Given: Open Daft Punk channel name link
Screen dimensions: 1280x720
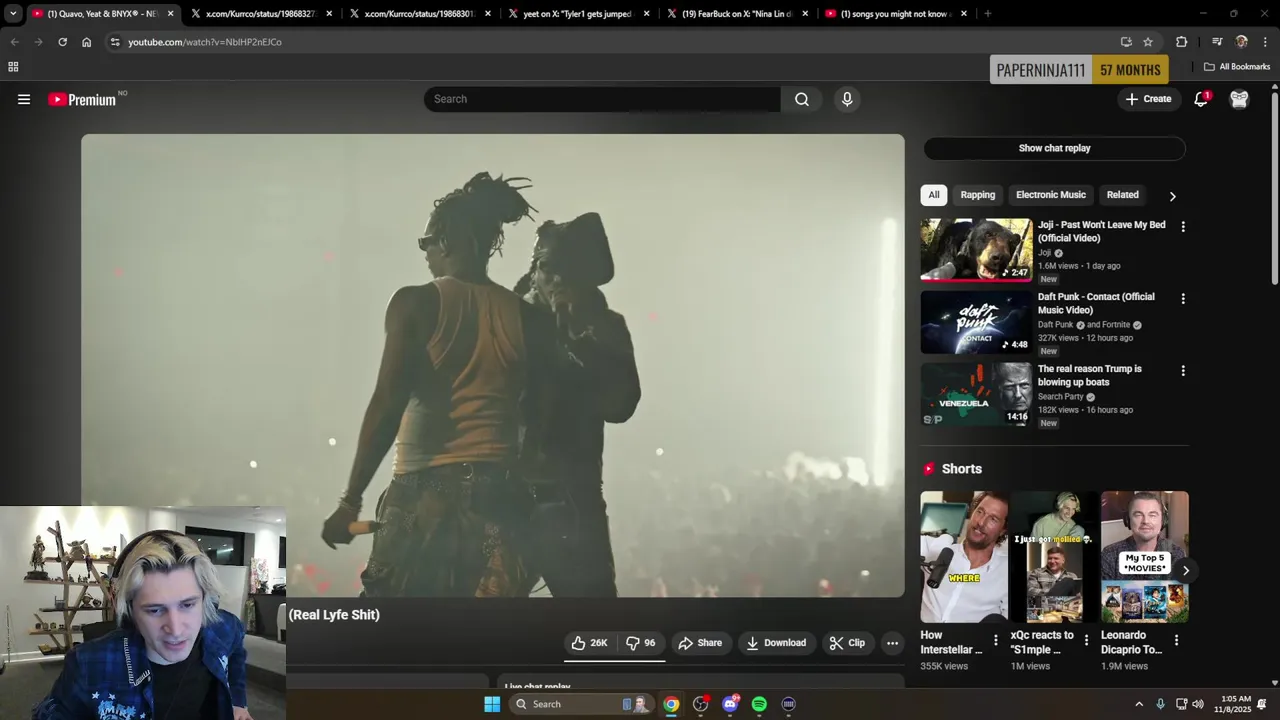Looking at the screenshot, I should [1055, 325].
